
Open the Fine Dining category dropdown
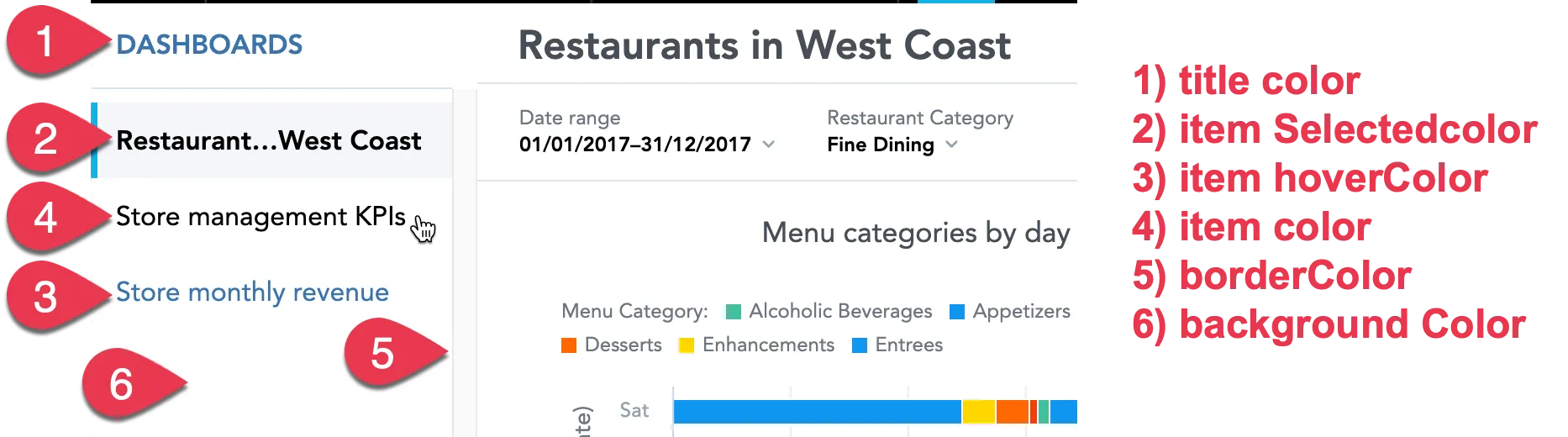click(x=892, y=145)
